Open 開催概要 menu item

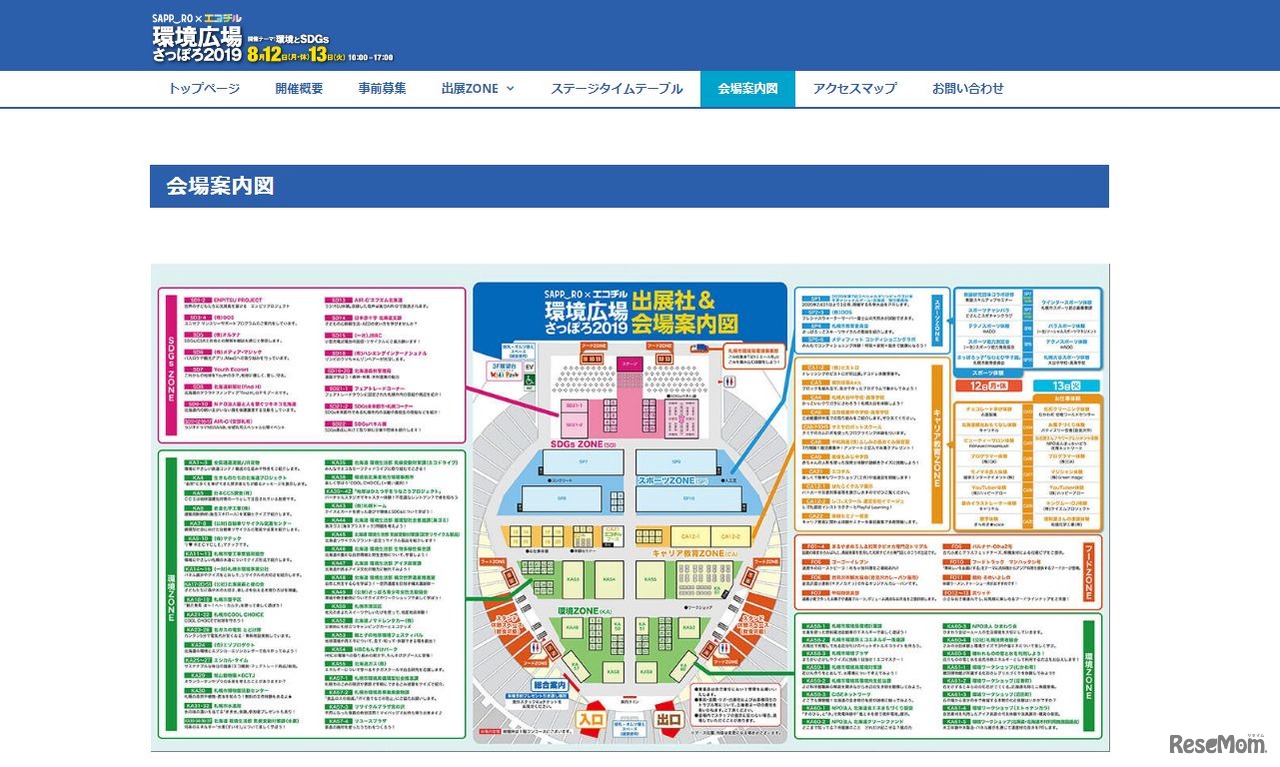pyautogui.click(x=299, y=88)
